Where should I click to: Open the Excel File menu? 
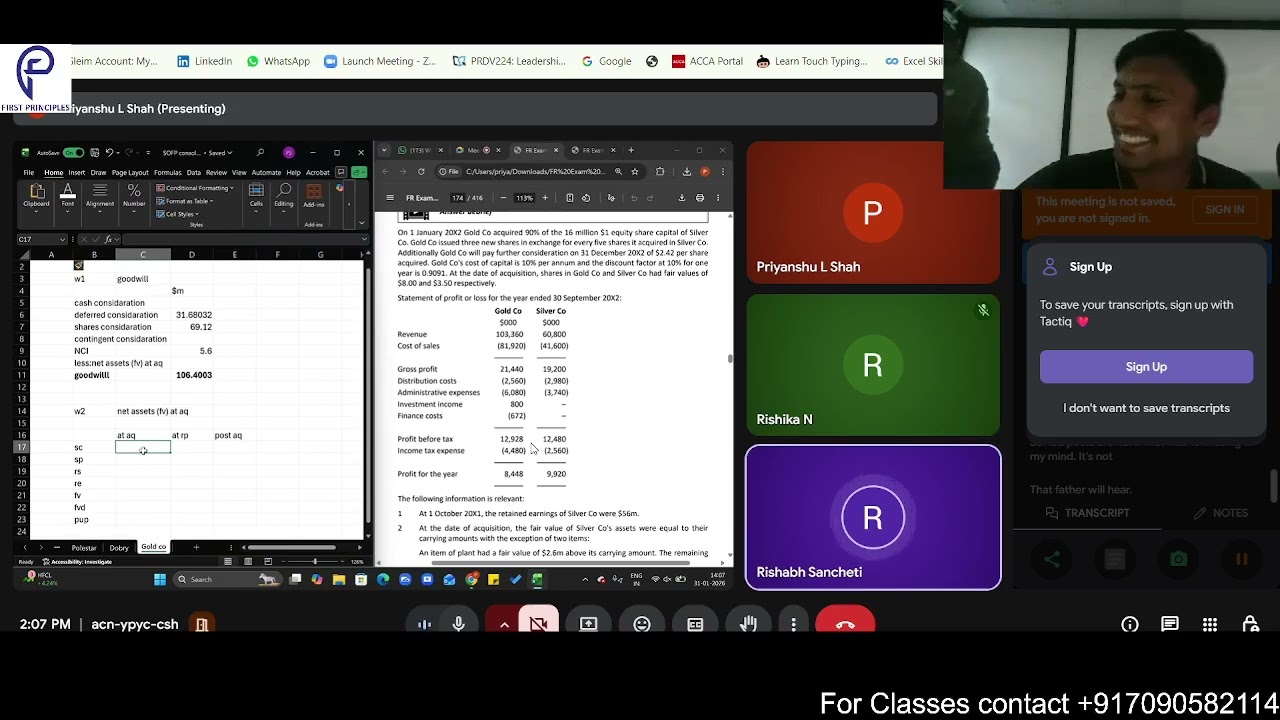29,173
